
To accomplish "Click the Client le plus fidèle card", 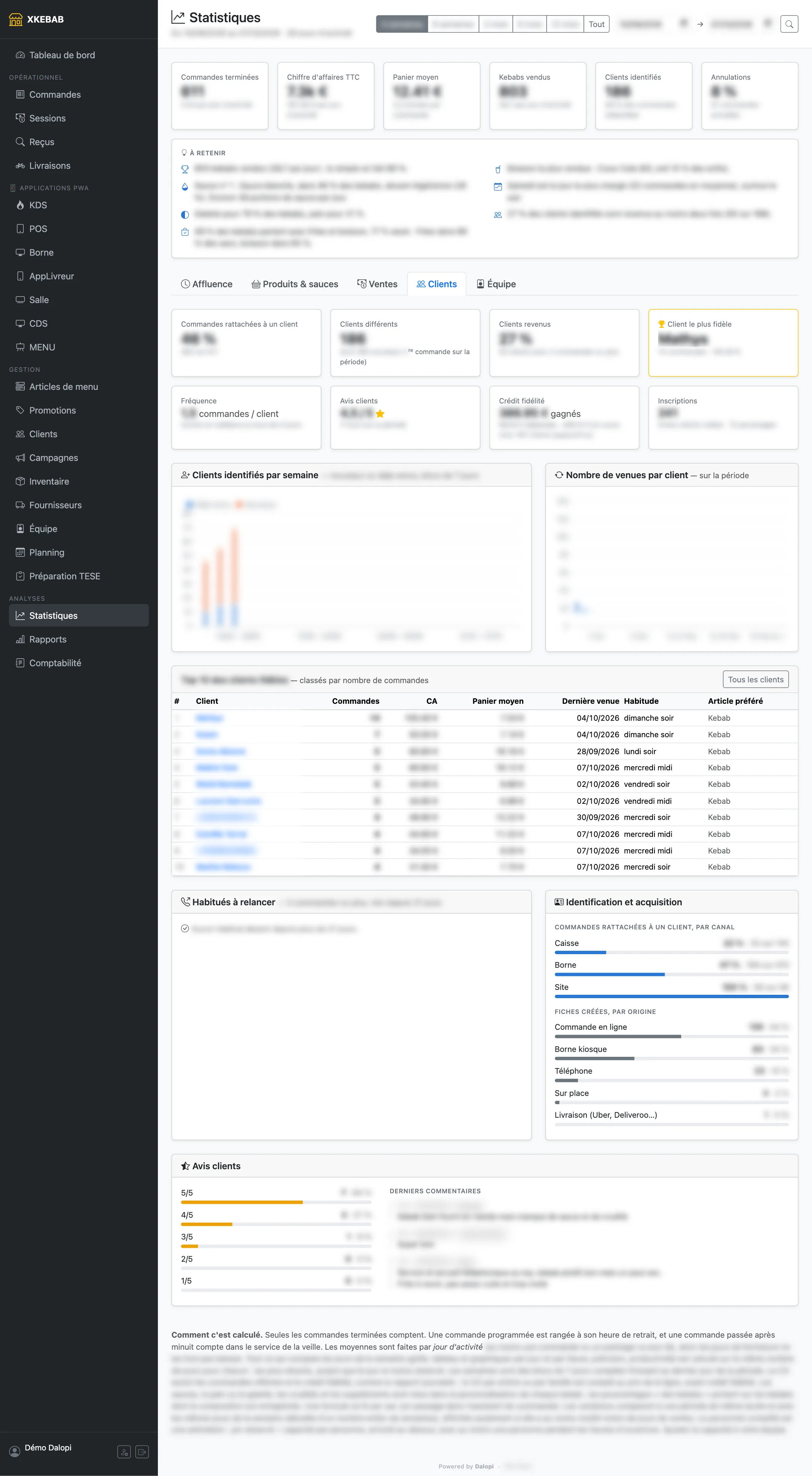I will 723,342.
